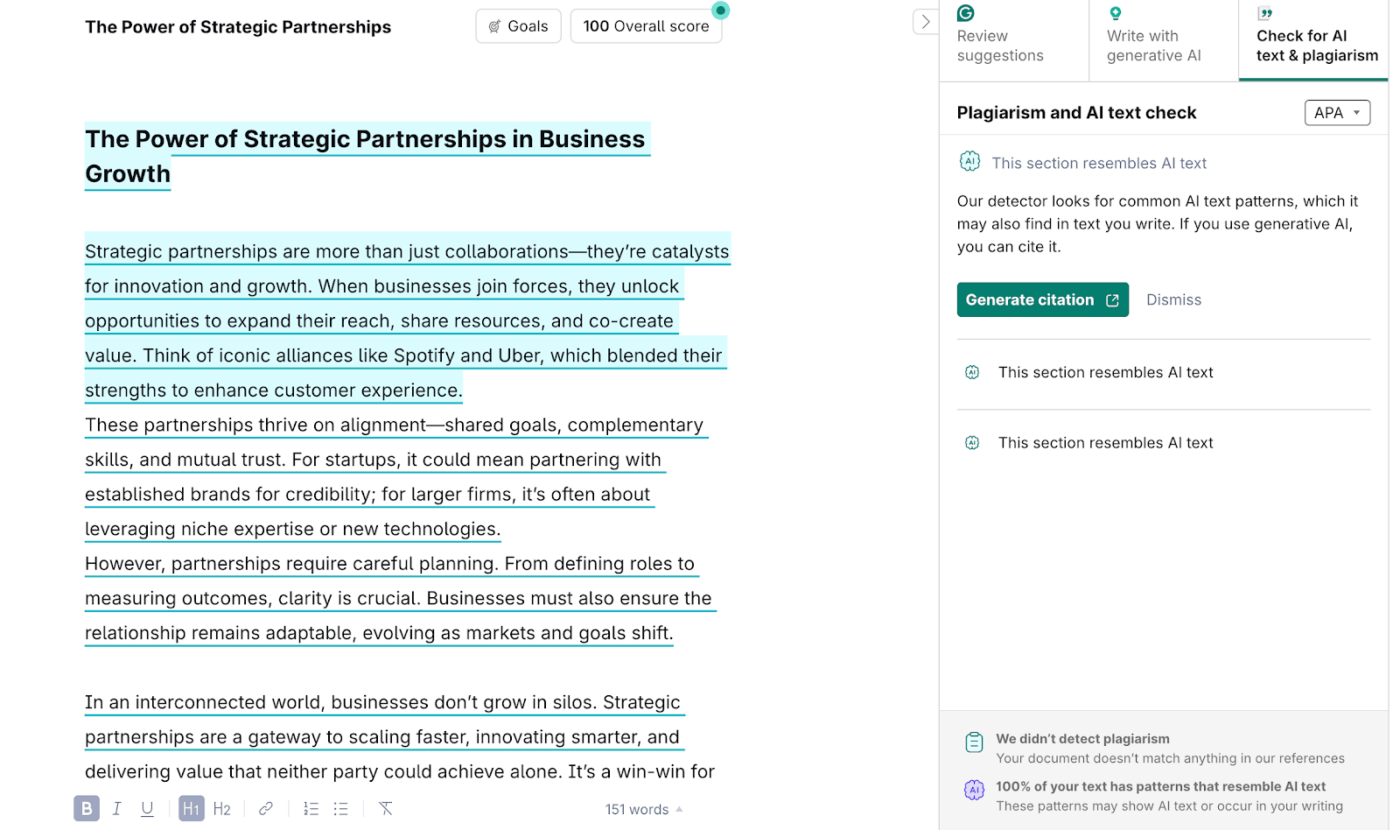Viewport: 1400px width, 830px height.
Task: Click the highlighted heading 'The Power of Strategic Partnerships in Business Growth'
Action: point(367,156)
